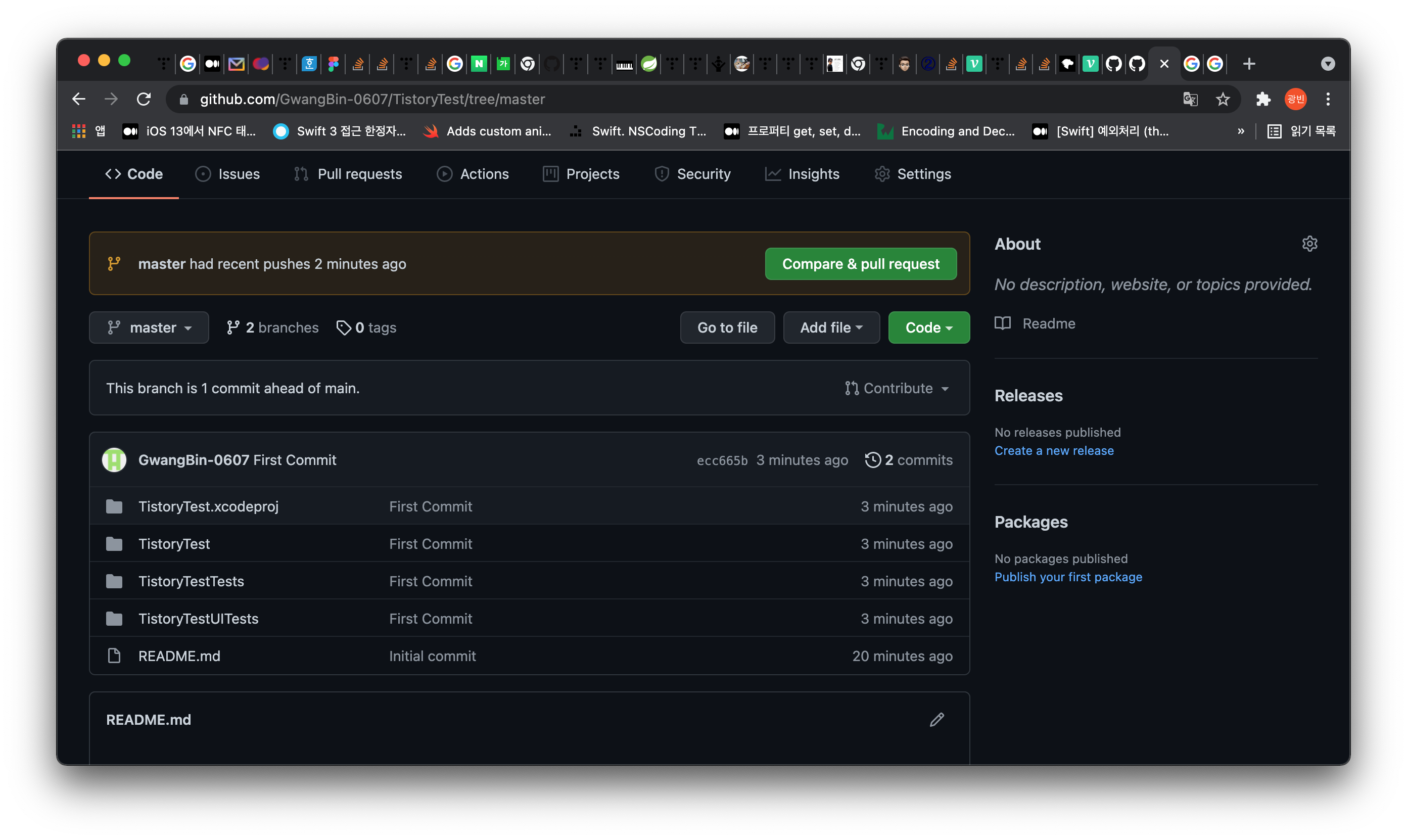This screenshot has width=1407, height=840.
Task: Open the Add file dropdown
Action: pyautogui.click(x=831, y=328)
